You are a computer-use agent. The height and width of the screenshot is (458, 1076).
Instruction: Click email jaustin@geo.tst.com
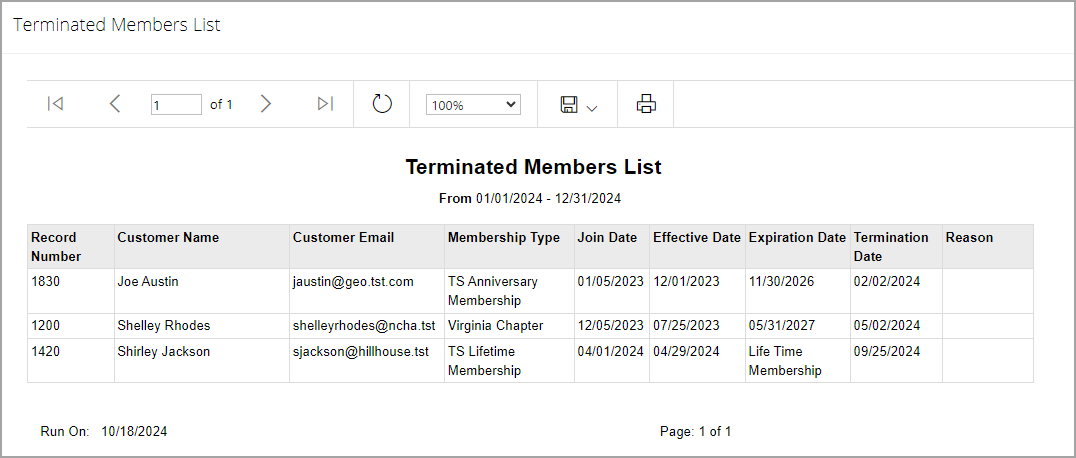point(353,282)
